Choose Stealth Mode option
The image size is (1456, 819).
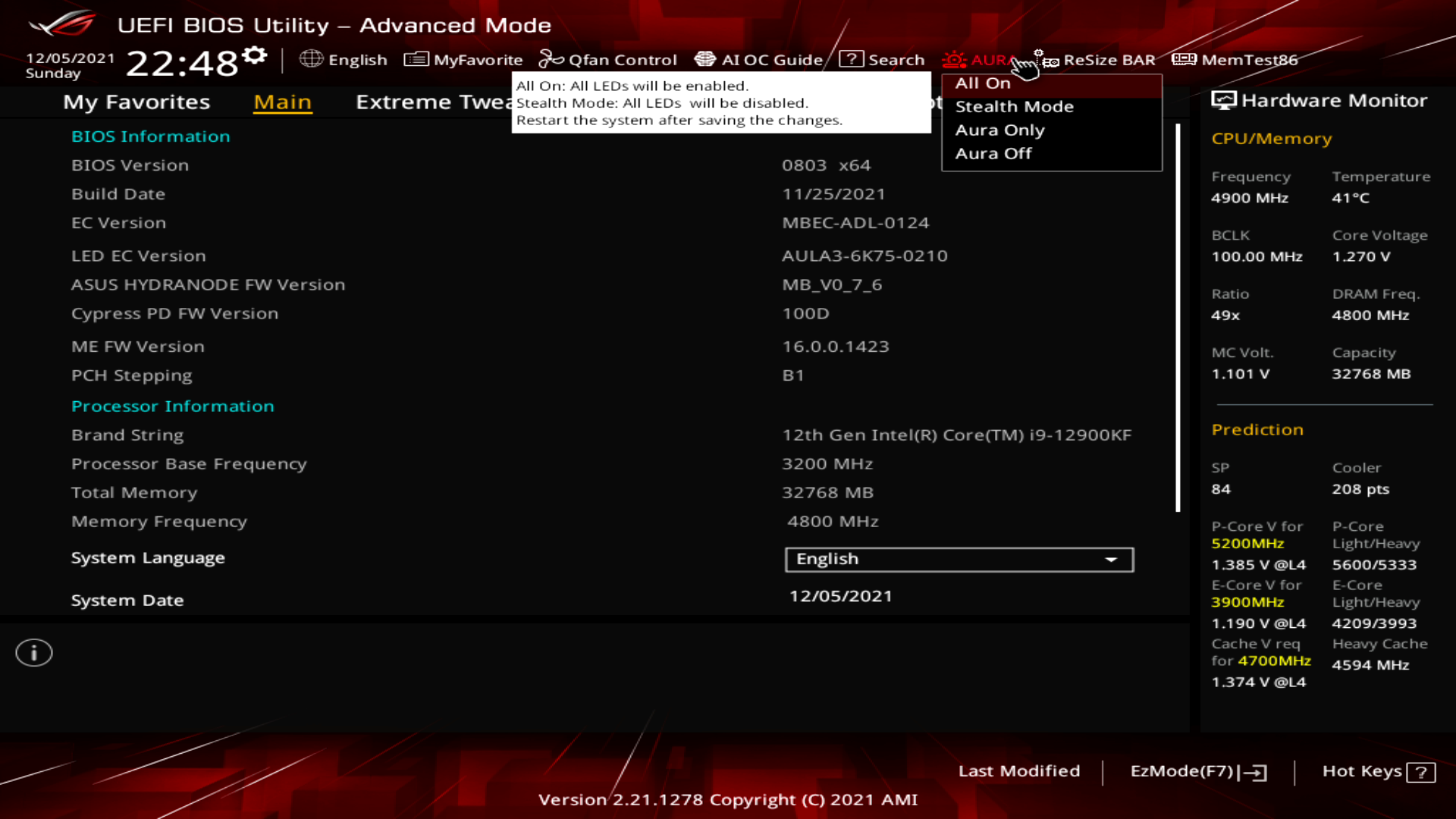tap(1014, 107)
